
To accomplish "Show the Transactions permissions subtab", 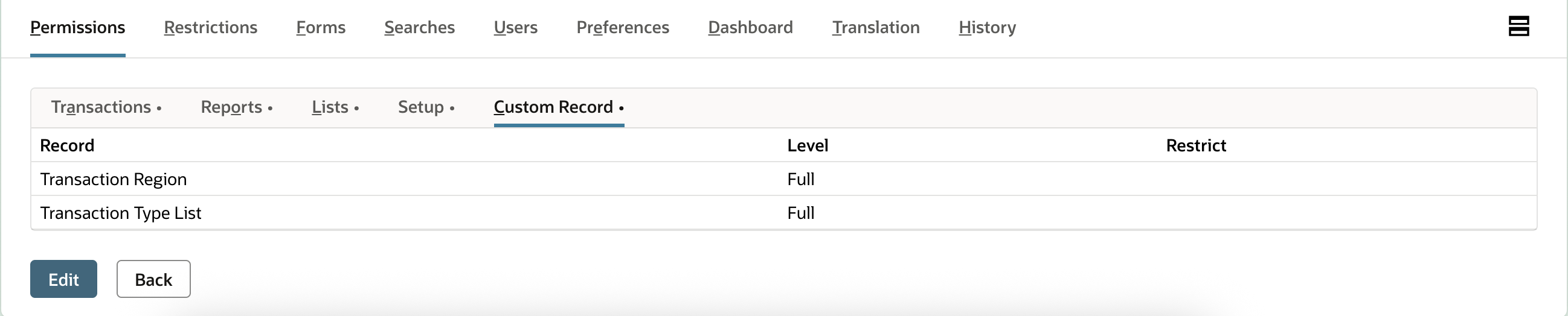I will [101, 107].
